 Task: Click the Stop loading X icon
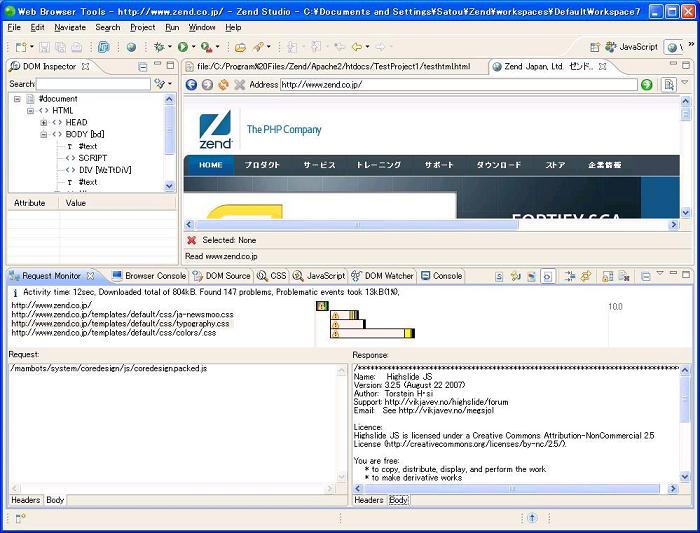tap(239, 85)
